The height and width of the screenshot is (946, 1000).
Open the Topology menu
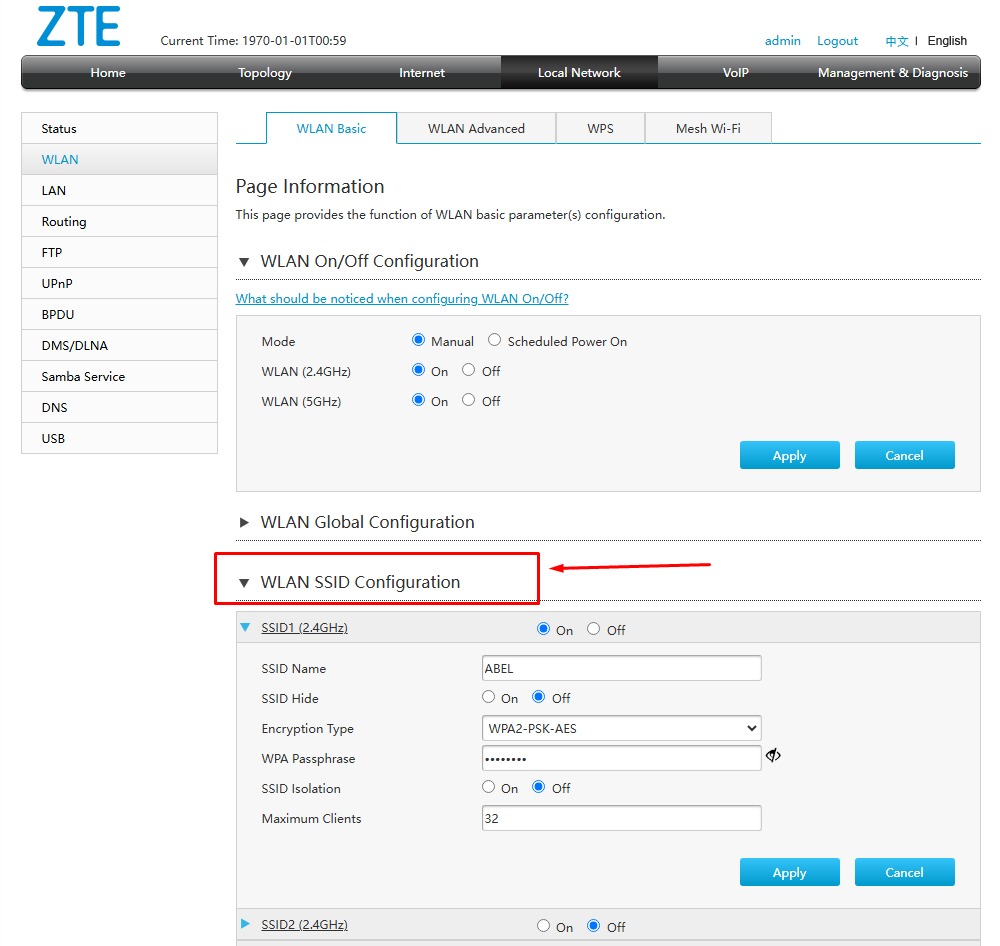(265, 73)
